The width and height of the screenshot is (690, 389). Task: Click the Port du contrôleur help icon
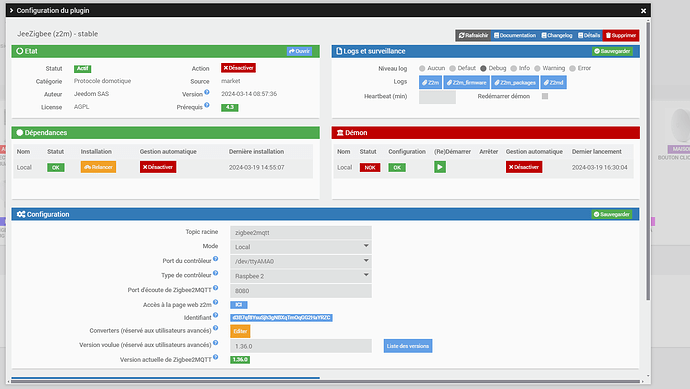pyautogui.click(x=216, y=259)
